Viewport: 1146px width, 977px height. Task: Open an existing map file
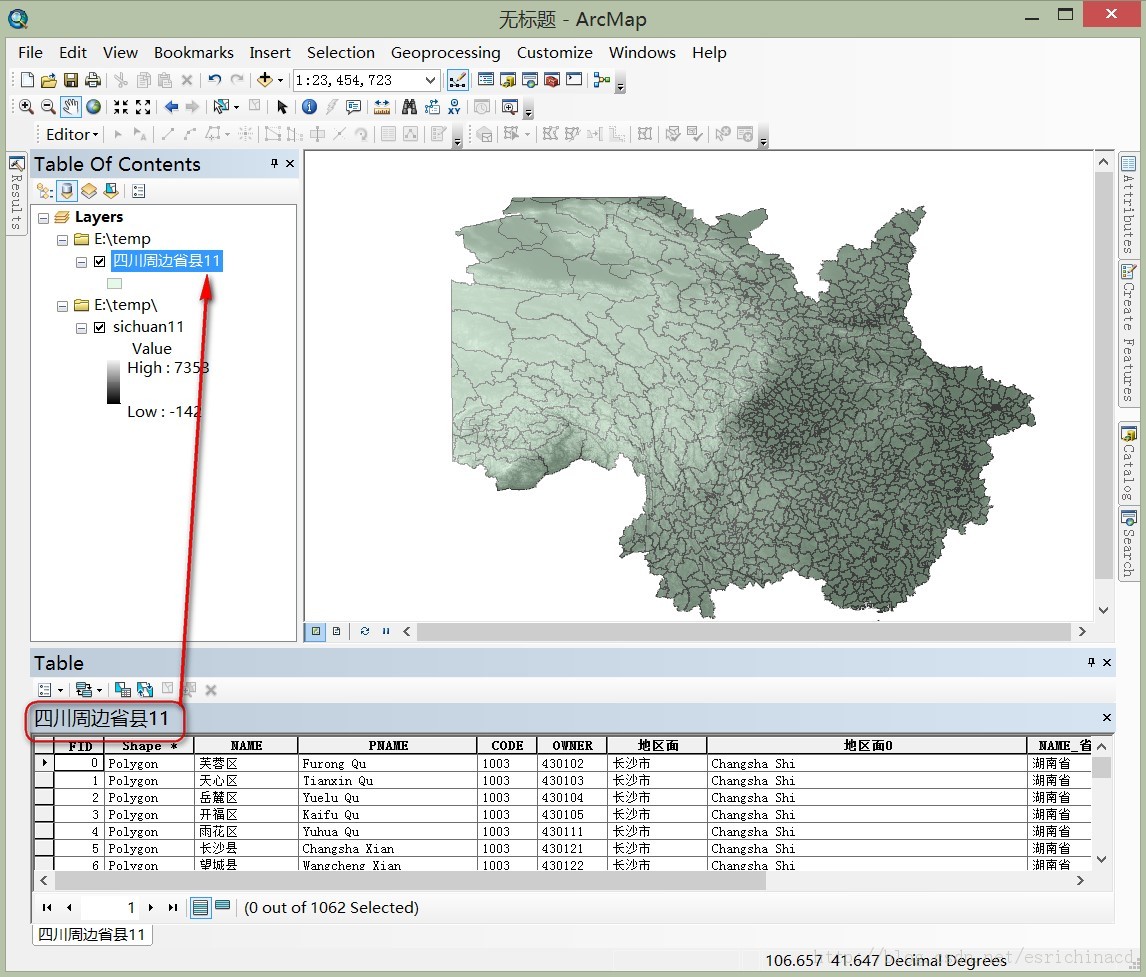click(49, 80)
